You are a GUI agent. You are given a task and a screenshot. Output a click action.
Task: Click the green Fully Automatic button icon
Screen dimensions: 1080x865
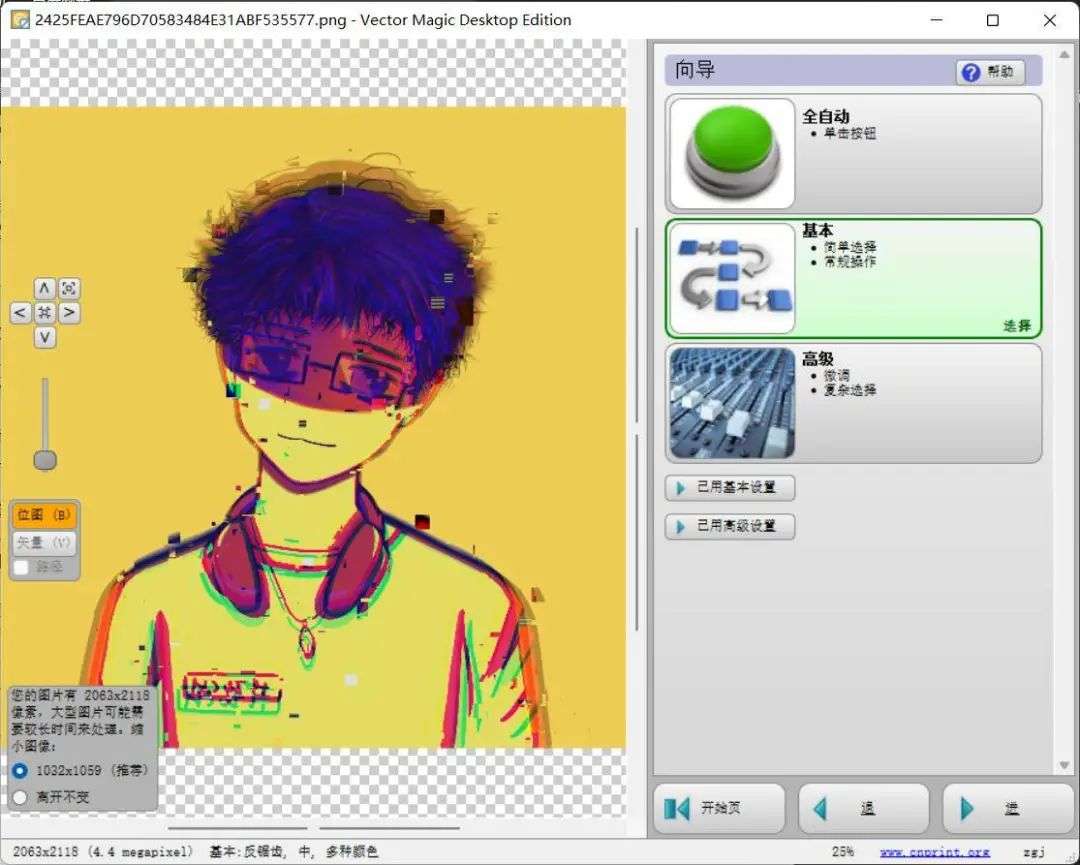point(732,153)
